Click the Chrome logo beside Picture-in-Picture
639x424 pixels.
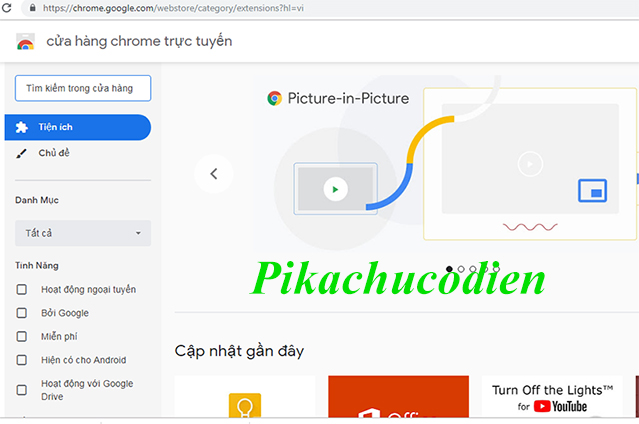275,98
